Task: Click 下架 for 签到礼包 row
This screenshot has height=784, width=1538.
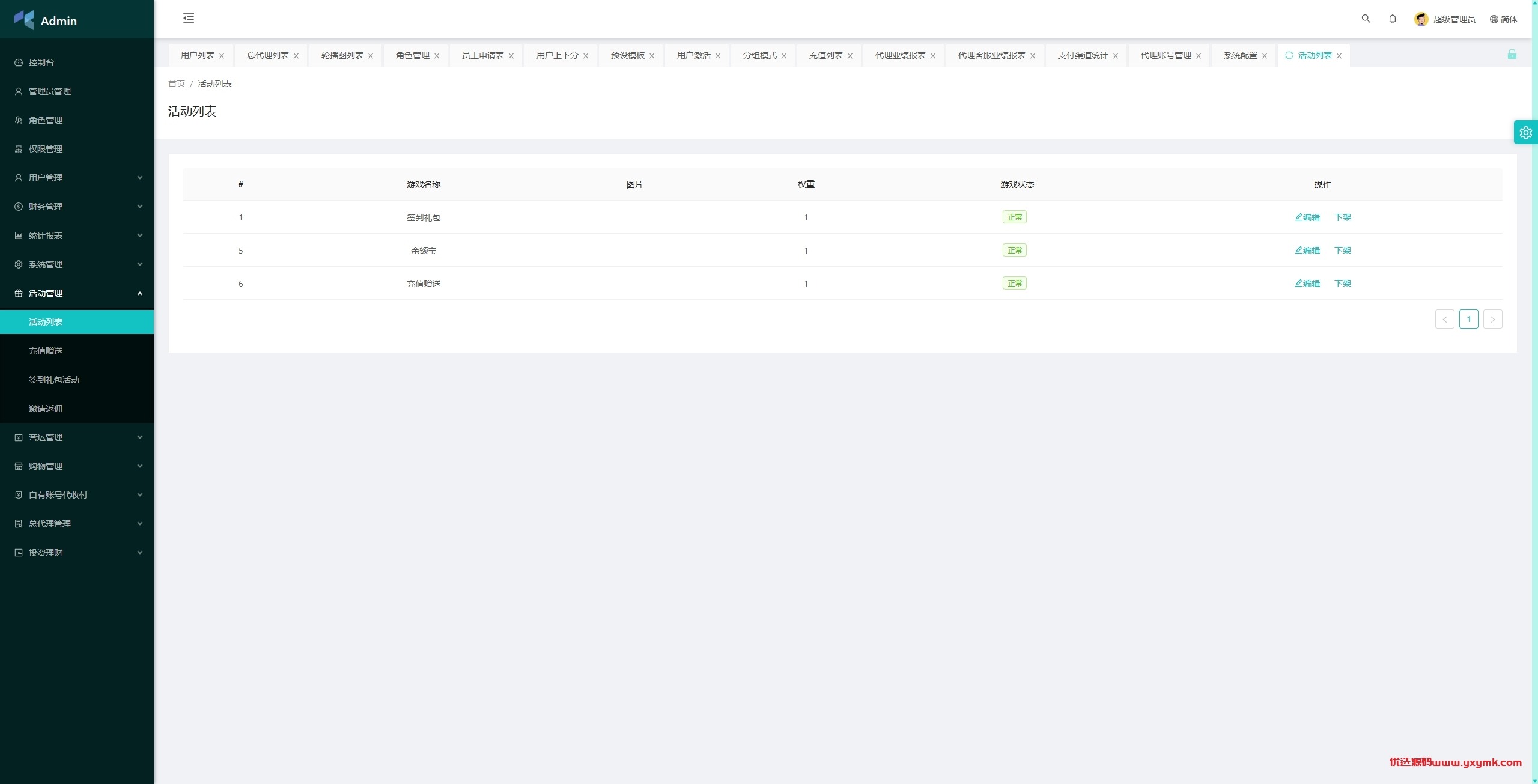Action: [x=1342, y=217]
